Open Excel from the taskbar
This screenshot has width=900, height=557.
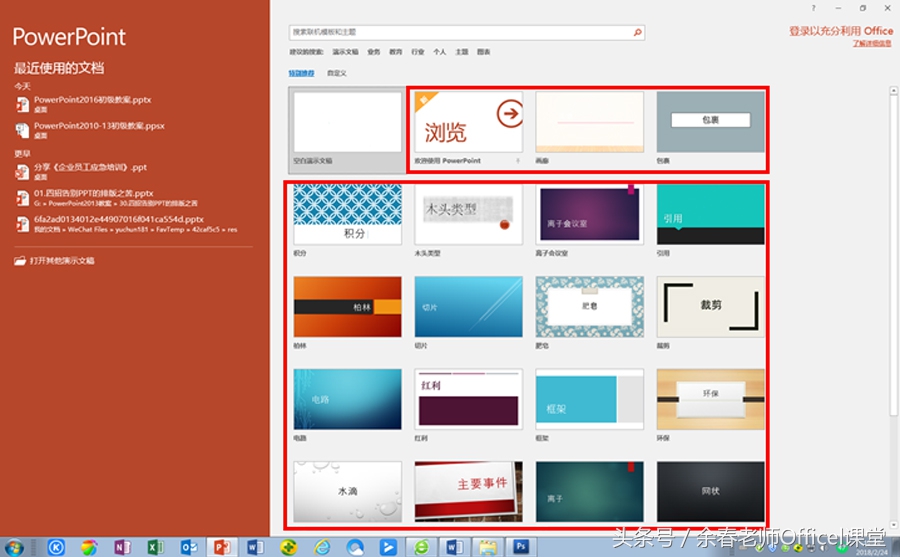click(x=156, y=547)
